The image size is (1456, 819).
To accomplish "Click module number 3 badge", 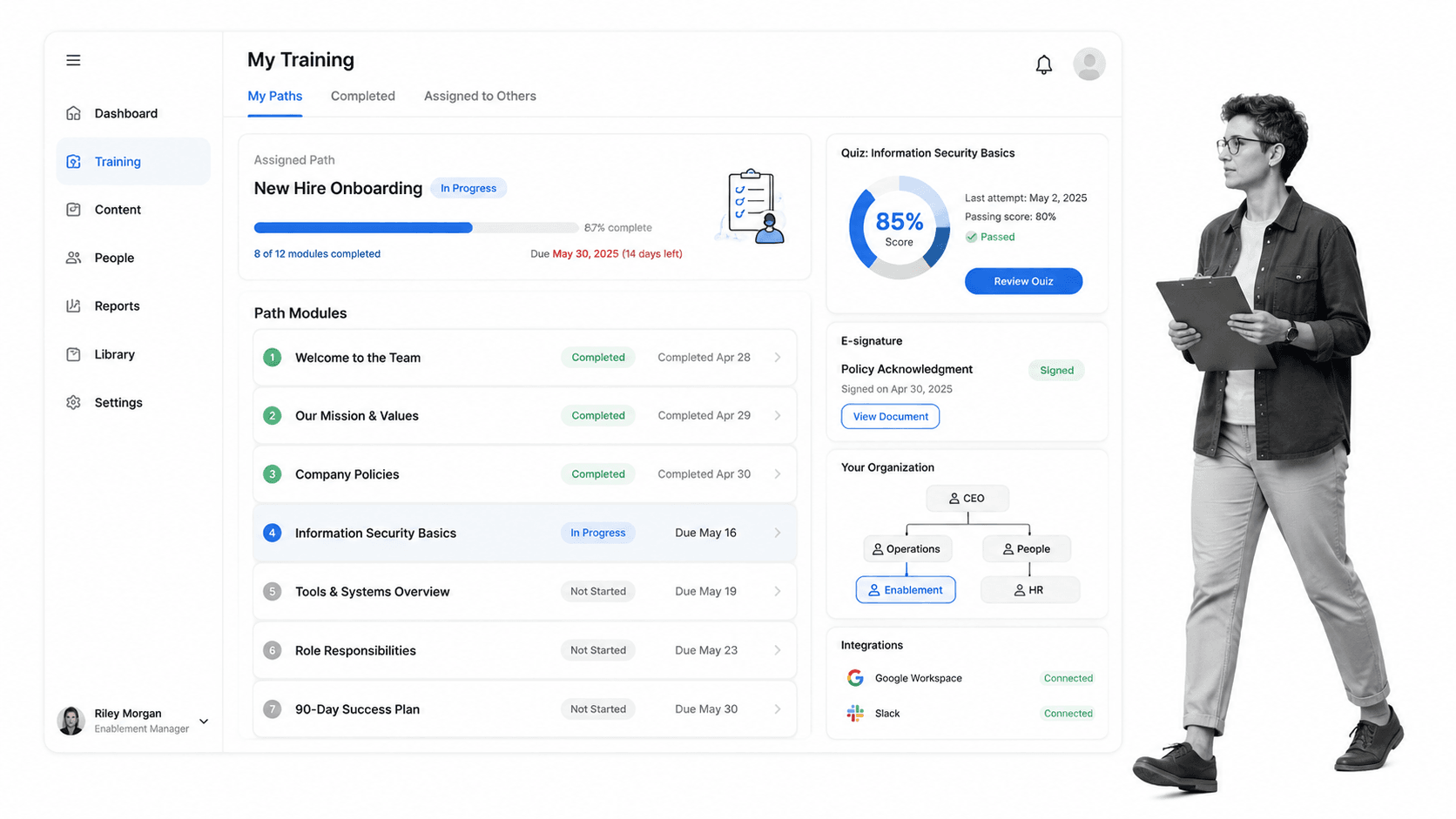I will pos(273,474).
